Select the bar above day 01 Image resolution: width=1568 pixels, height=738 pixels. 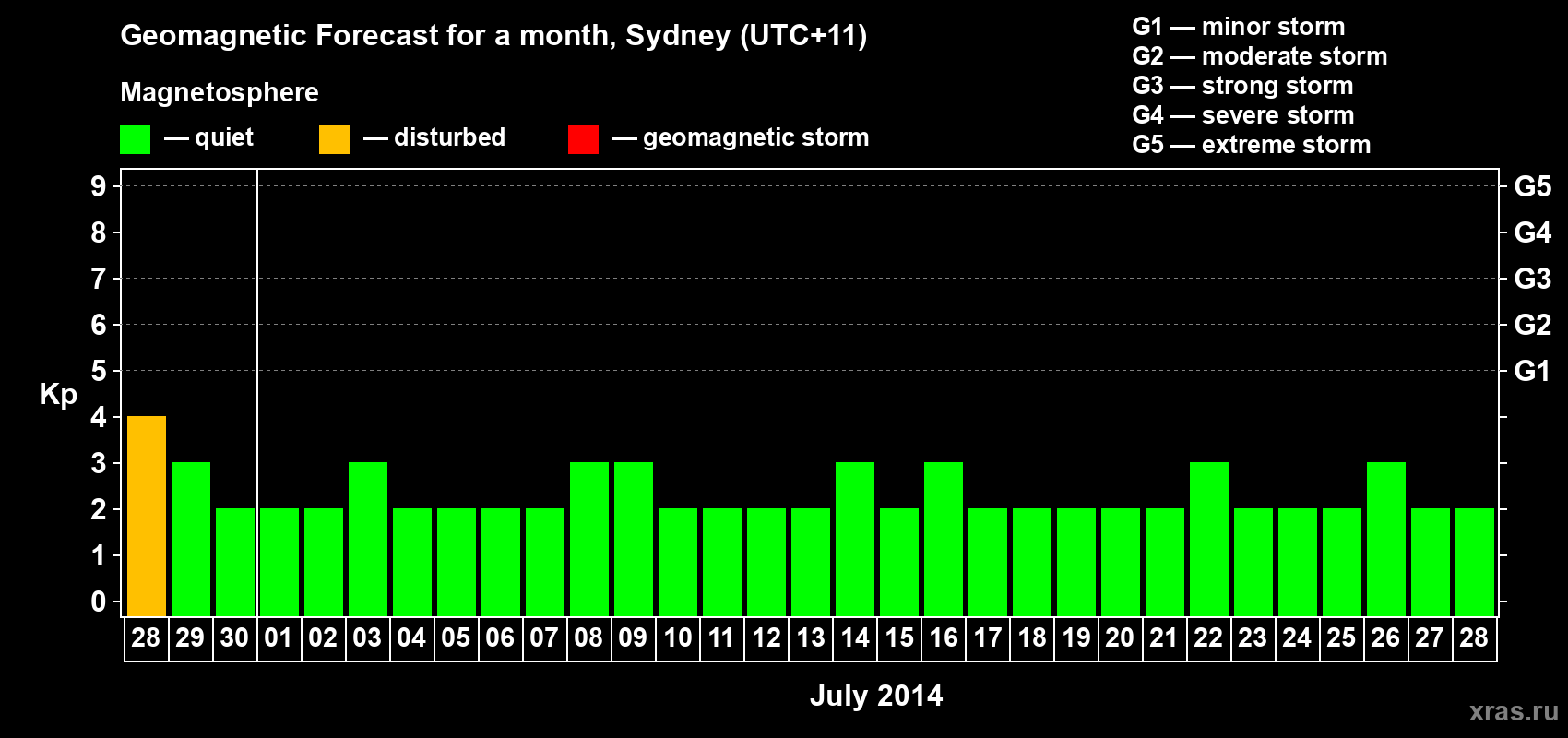(x=279, y=562)
